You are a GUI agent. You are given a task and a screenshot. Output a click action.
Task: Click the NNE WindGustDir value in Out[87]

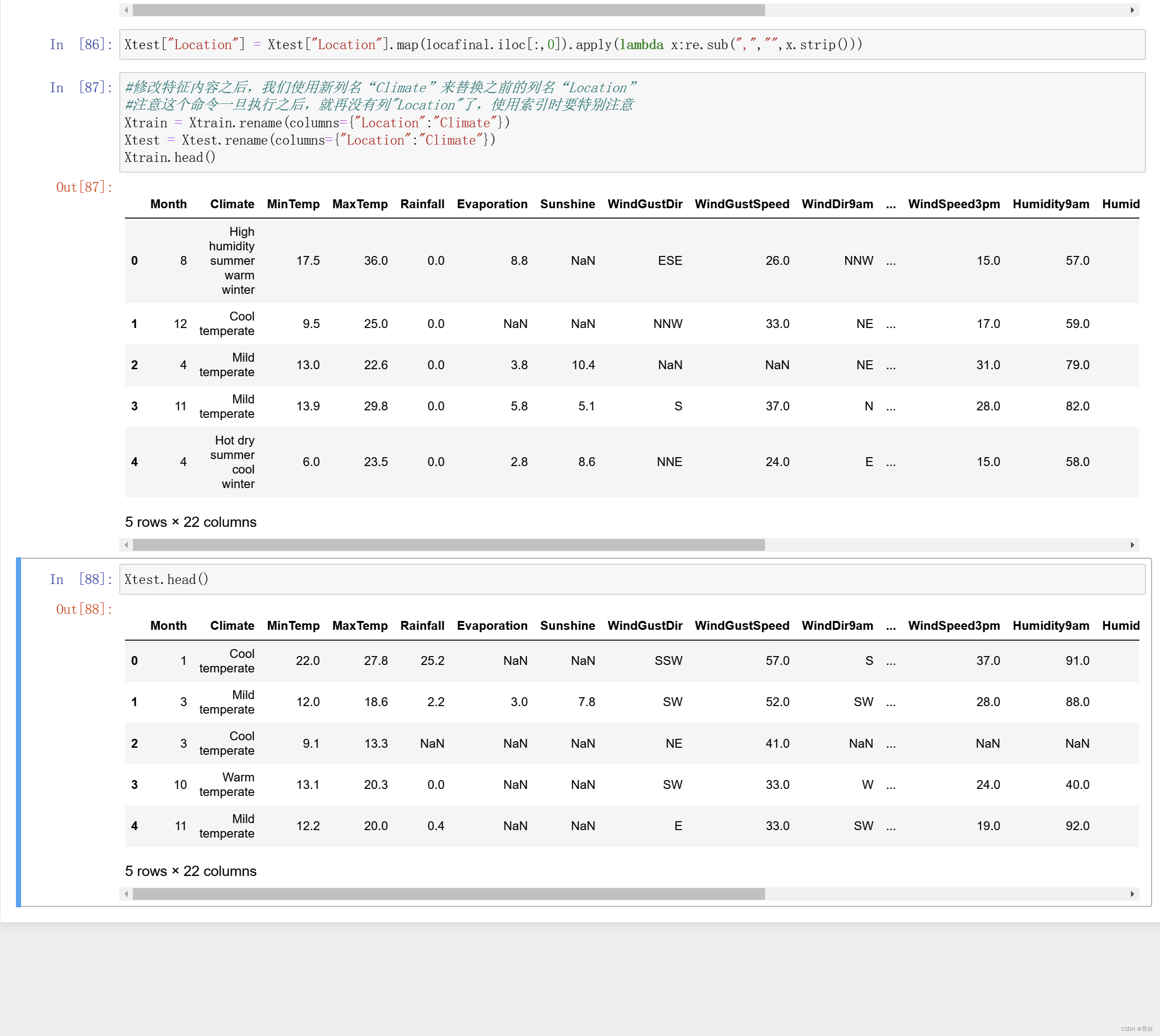pyautogui.click(x=669, y=462)
